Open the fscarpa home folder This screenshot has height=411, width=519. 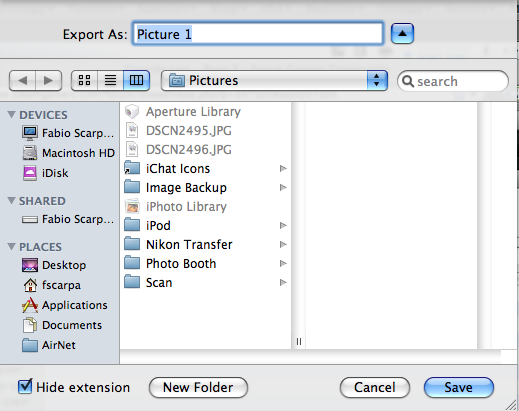point(51,285)
